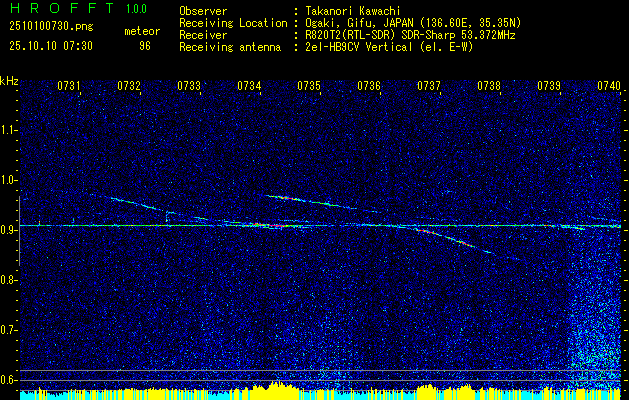Click the Ogaki, Gifu, JAPAN location text
This screenshot has width=629, height=400.
412,23
